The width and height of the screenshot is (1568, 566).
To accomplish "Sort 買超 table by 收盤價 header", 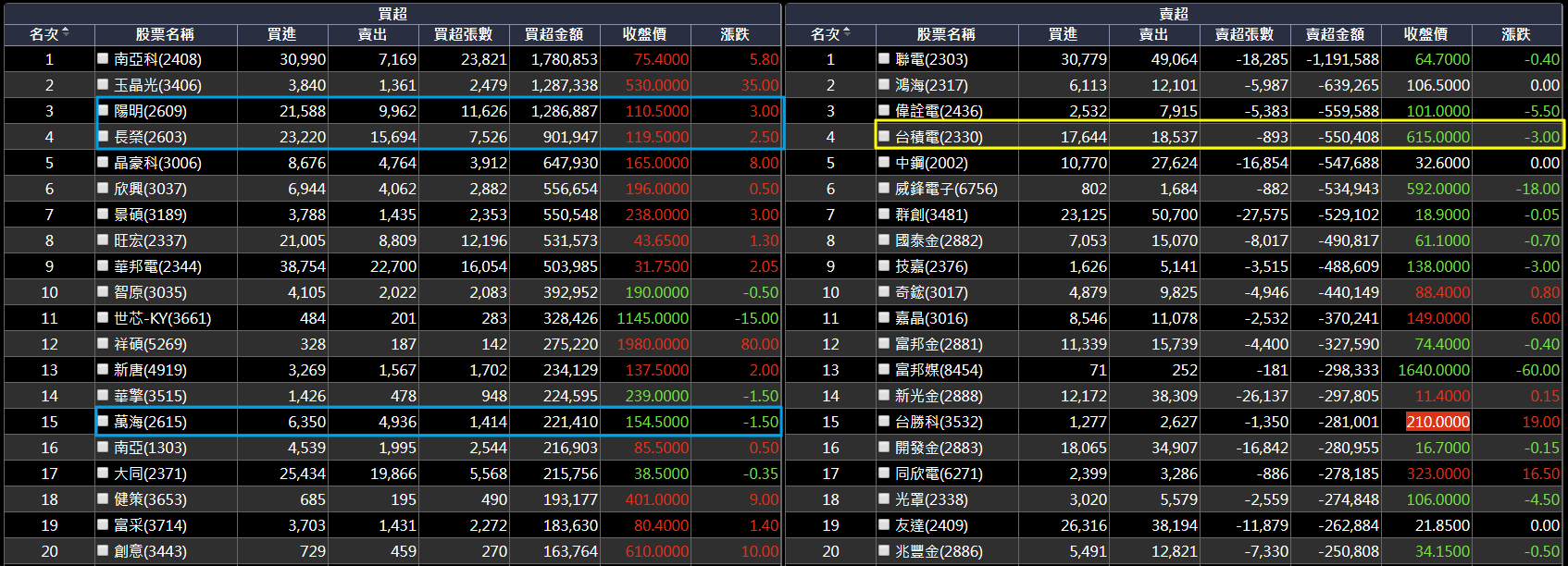I will (645, 34).
